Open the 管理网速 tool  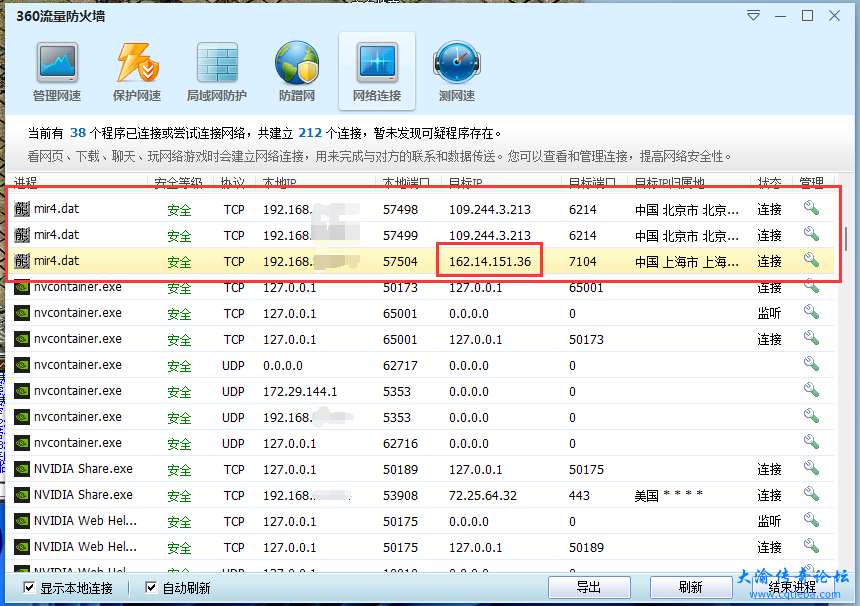tap(57, 71)
